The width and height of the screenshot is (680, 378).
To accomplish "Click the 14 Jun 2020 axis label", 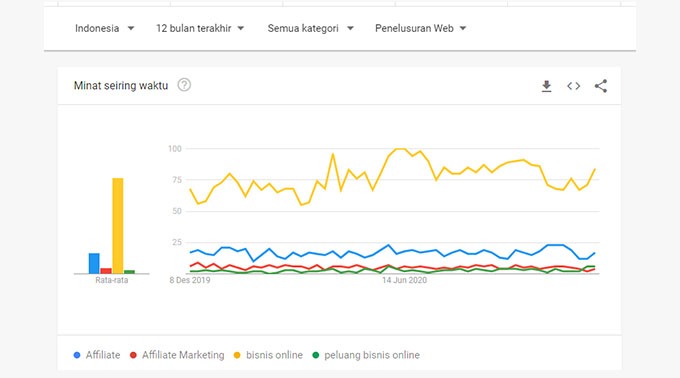I will tap(404, 280).
